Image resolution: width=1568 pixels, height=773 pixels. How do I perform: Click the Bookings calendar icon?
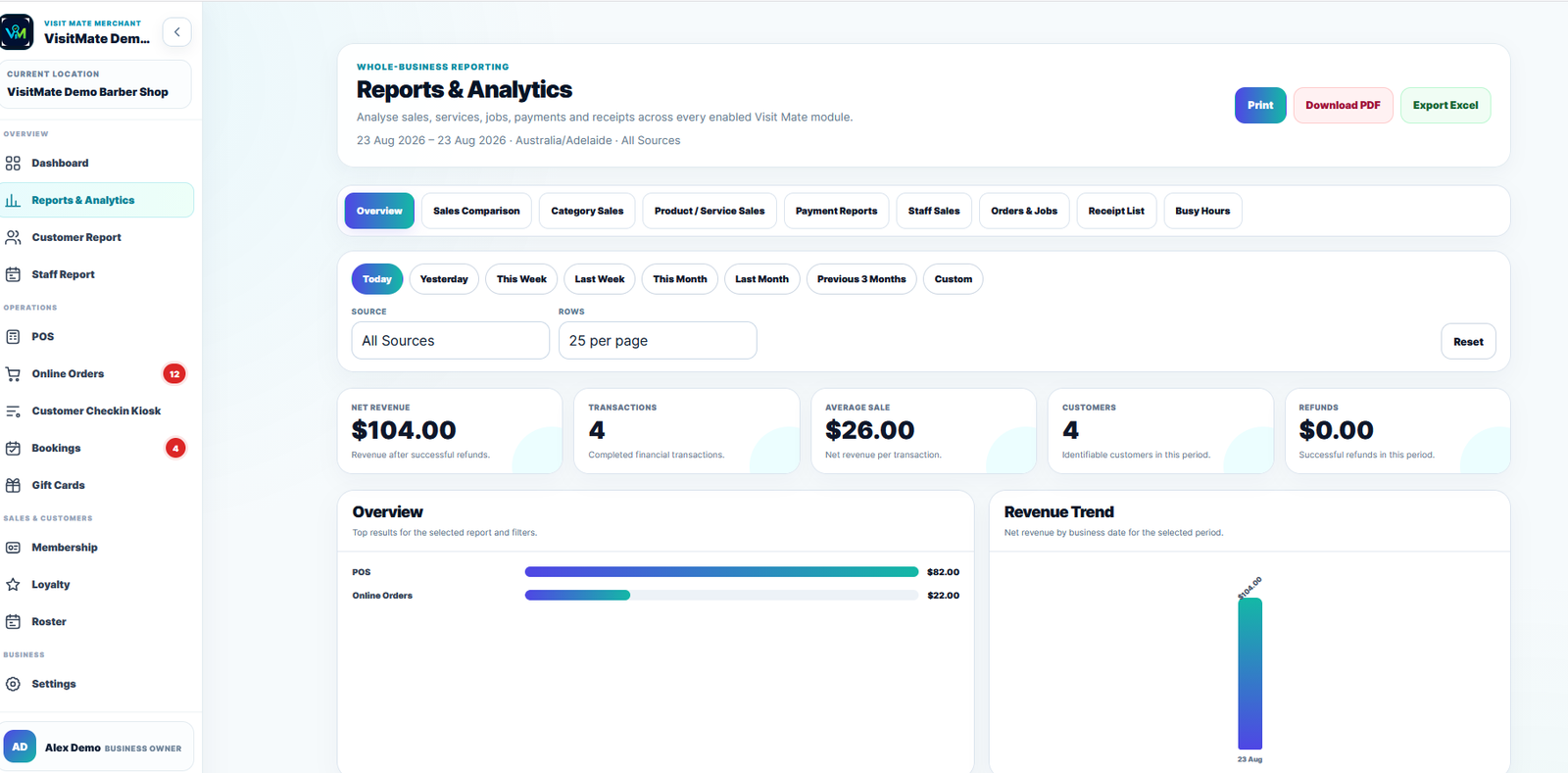tap(13, 448)
